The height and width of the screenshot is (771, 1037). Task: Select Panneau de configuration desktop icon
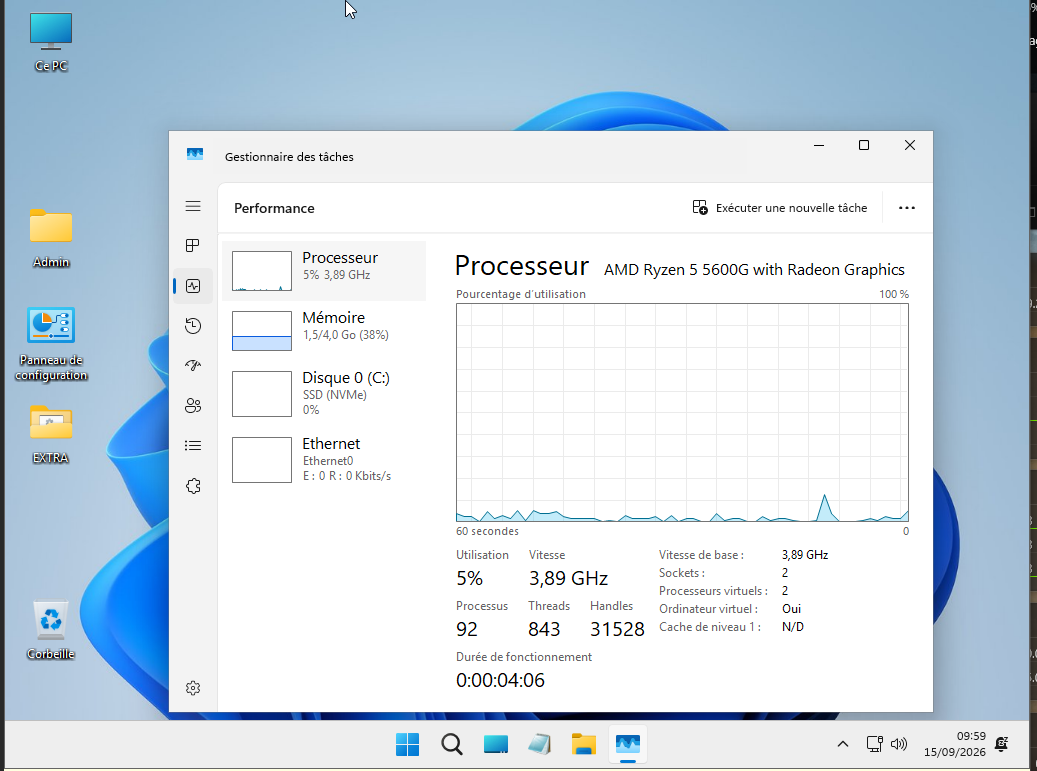[x=51, y=345]
